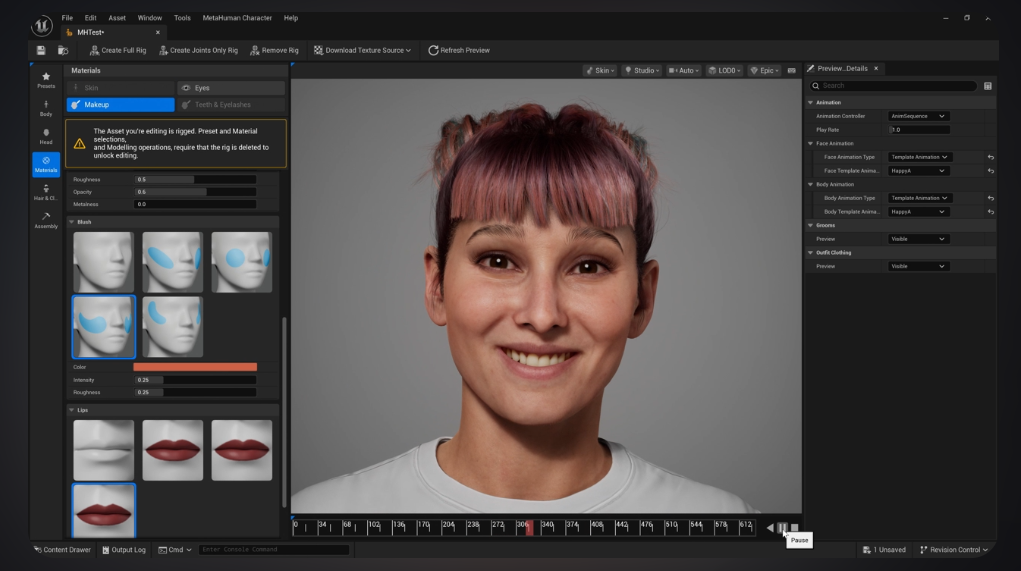Viewport: 1021px width, 571px height.
Task: Click the Search field in Preview Details
Action: [893, 86]
